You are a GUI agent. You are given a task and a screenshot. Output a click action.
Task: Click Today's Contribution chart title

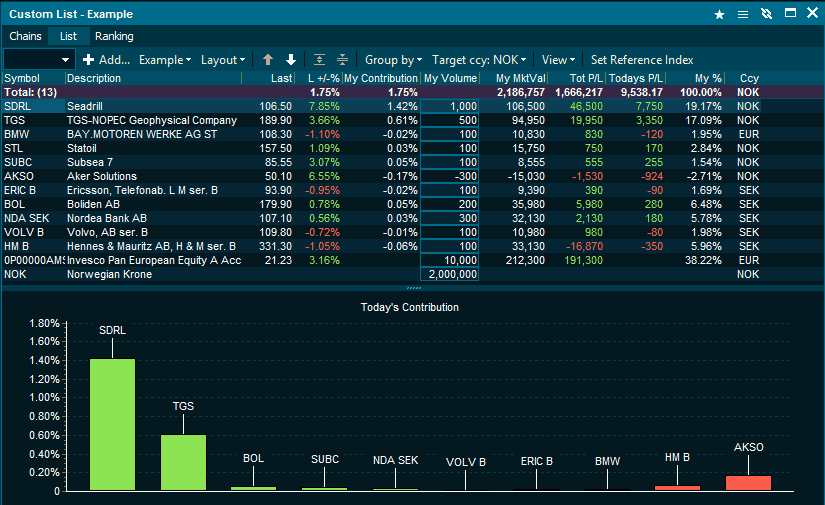409,307
